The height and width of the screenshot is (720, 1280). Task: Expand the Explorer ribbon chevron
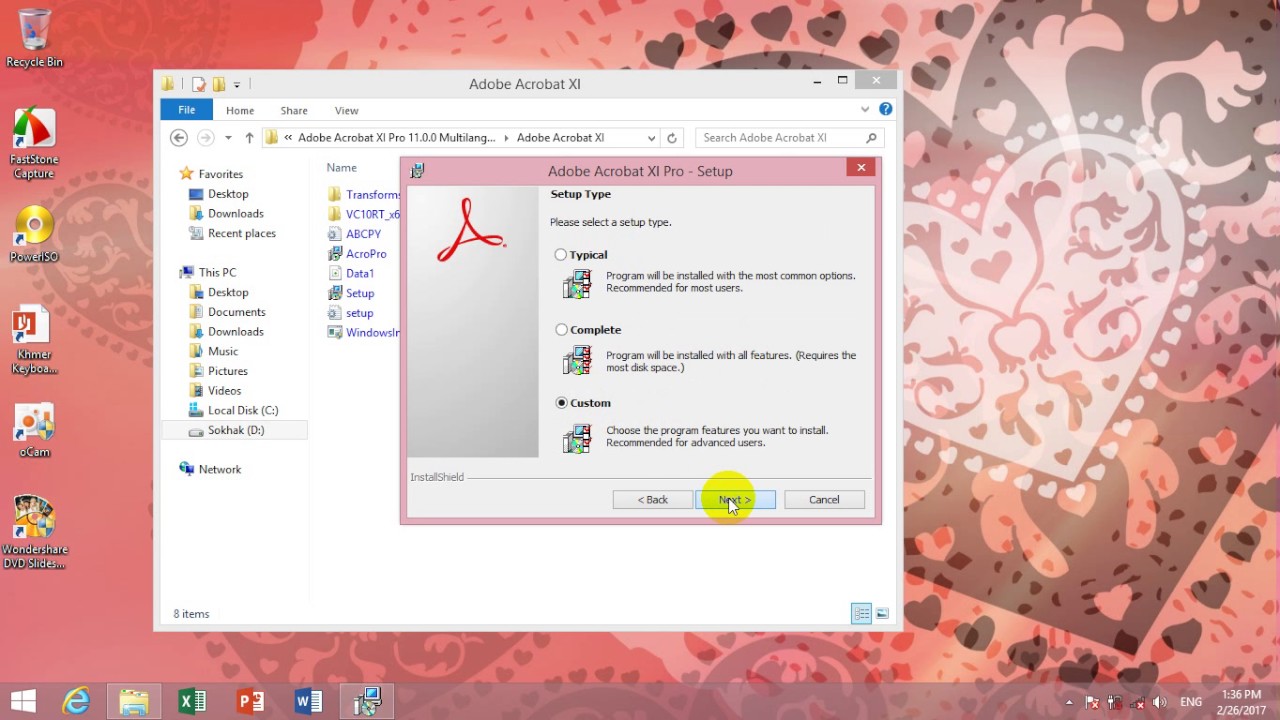click(x=865, y=110)
